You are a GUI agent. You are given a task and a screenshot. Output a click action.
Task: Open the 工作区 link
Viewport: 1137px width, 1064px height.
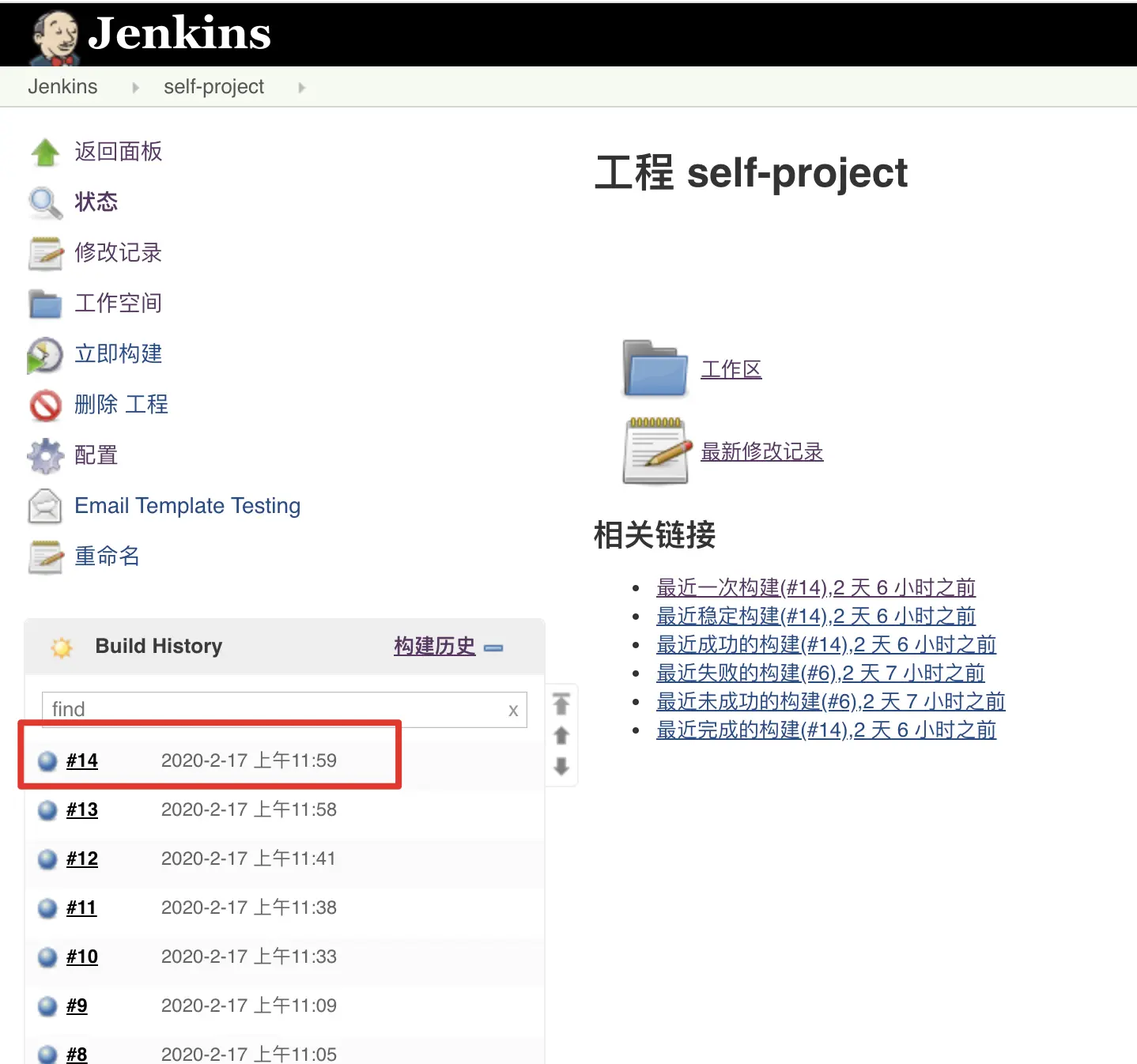(x=731, y=369)
